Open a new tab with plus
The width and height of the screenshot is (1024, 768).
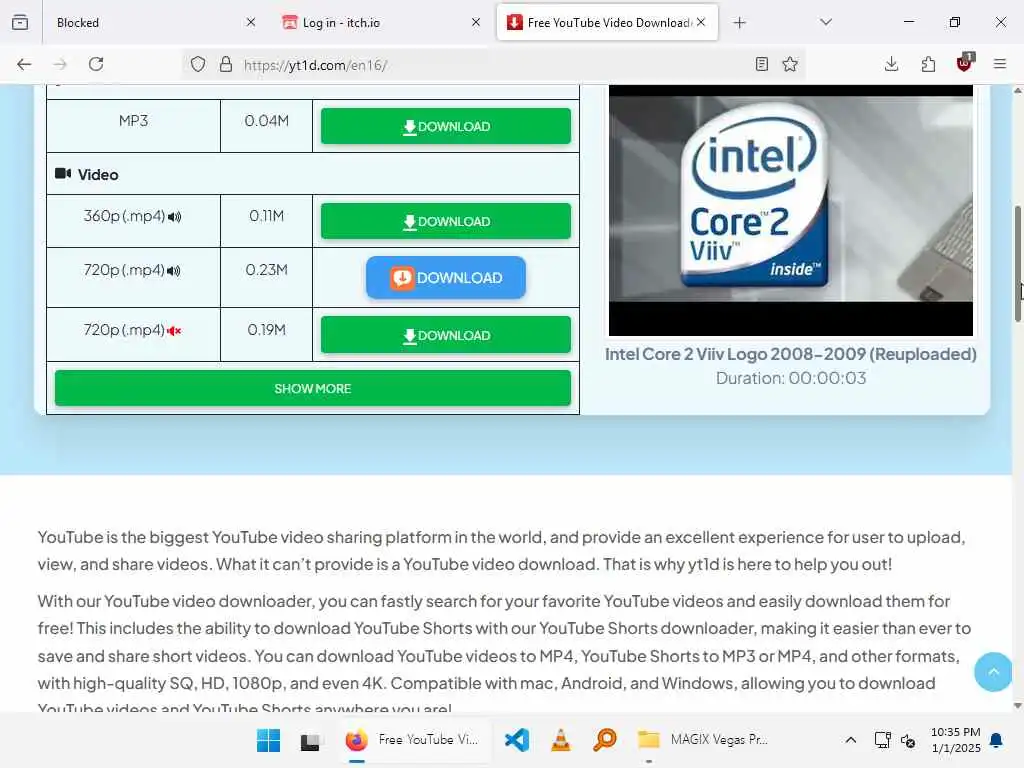click(x=739, y=23)
